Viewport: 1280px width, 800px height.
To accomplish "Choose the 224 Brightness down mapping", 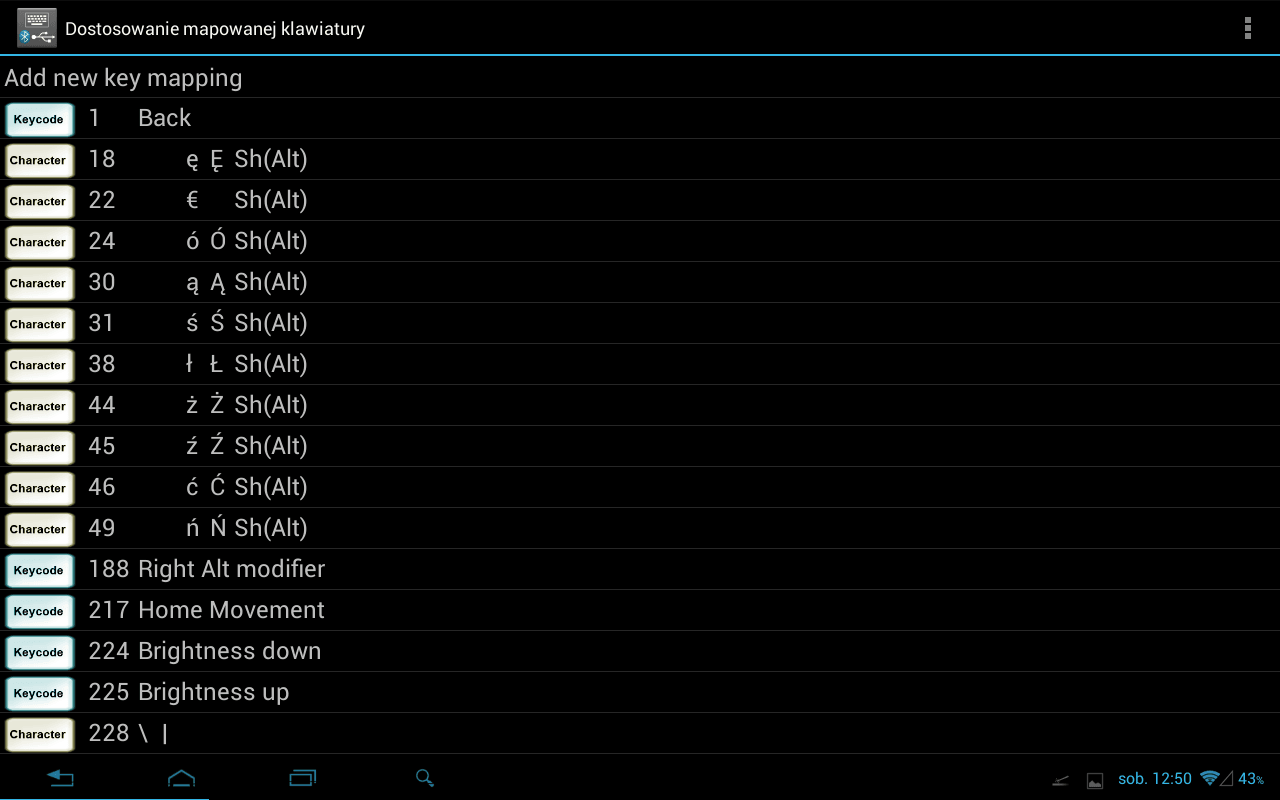I will tap(640, 651).
